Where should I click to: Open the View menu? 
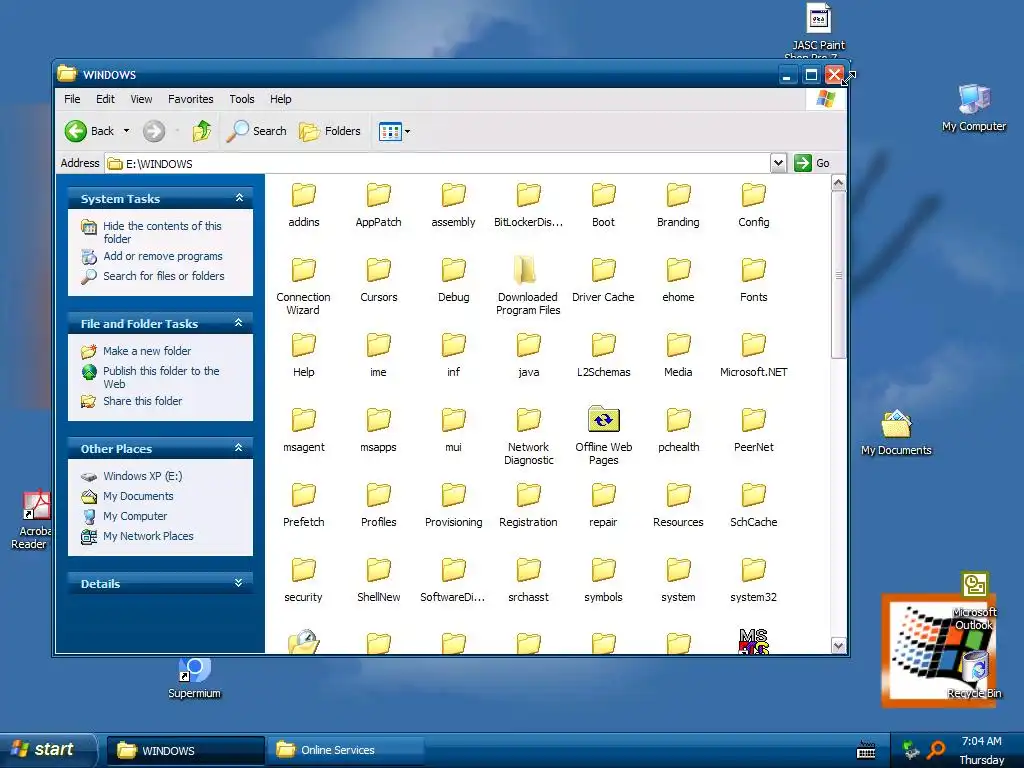(x=141, y=99)
